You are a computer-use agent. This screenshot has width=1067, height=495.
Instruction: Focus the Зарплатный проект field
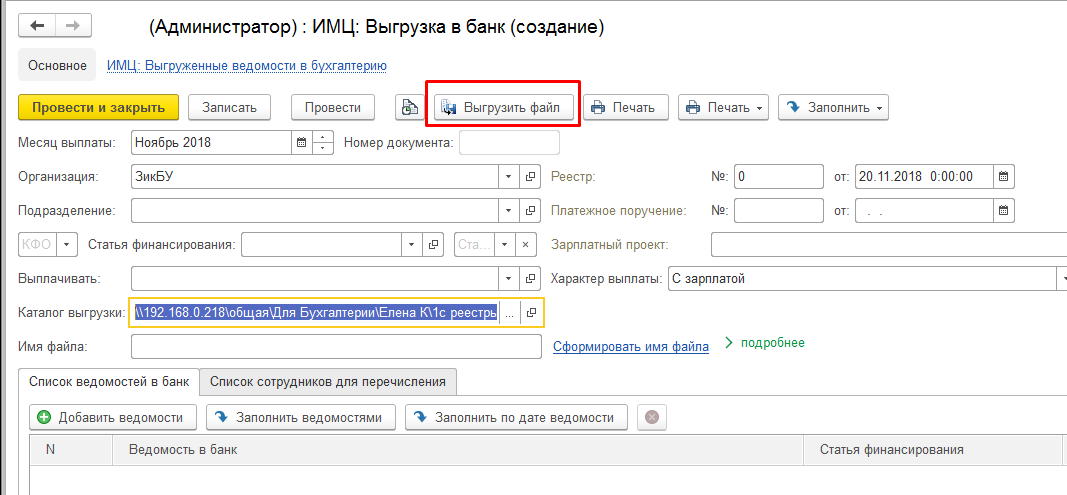point(889,244)
